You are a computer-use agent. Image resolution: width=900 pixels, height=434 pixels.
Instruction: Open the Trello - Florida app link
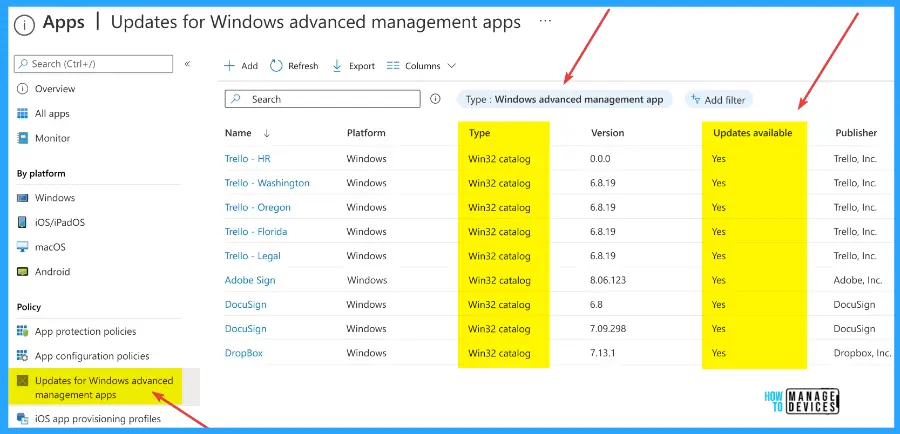tap(256, 231)
